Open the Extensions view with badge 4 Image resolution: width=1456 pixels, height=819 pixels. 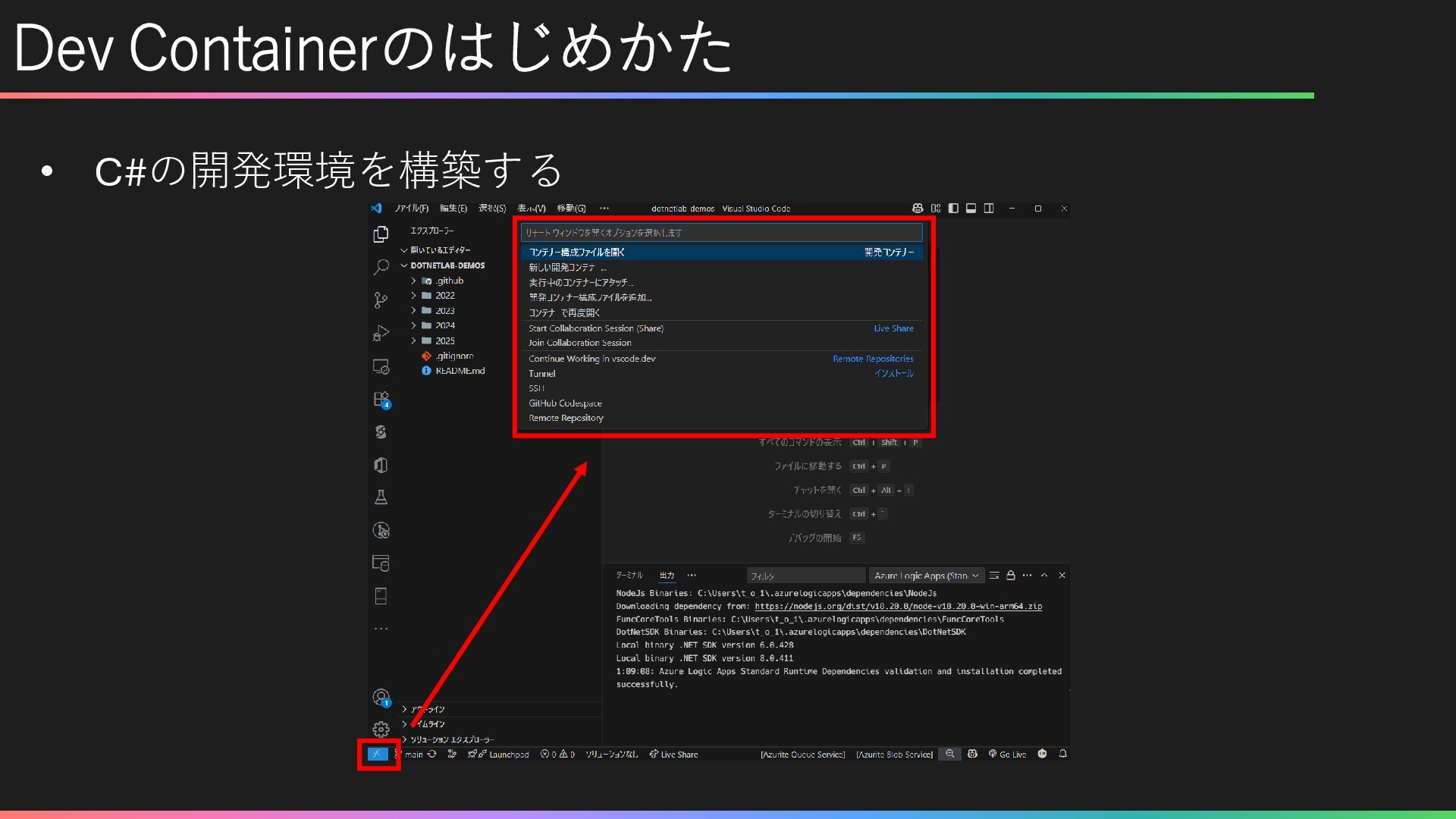[x=381, y=399]
